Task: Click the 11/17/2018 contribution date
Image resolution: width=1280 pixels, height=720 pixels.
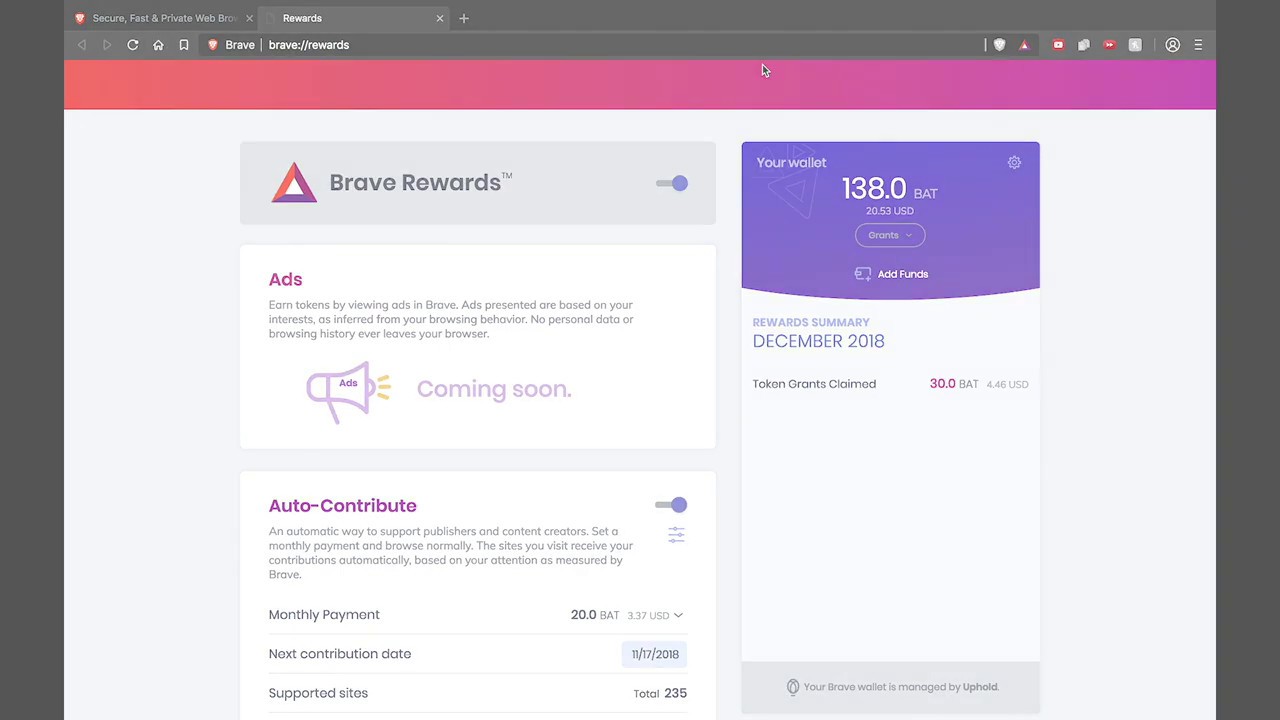Action: point(655,654)
